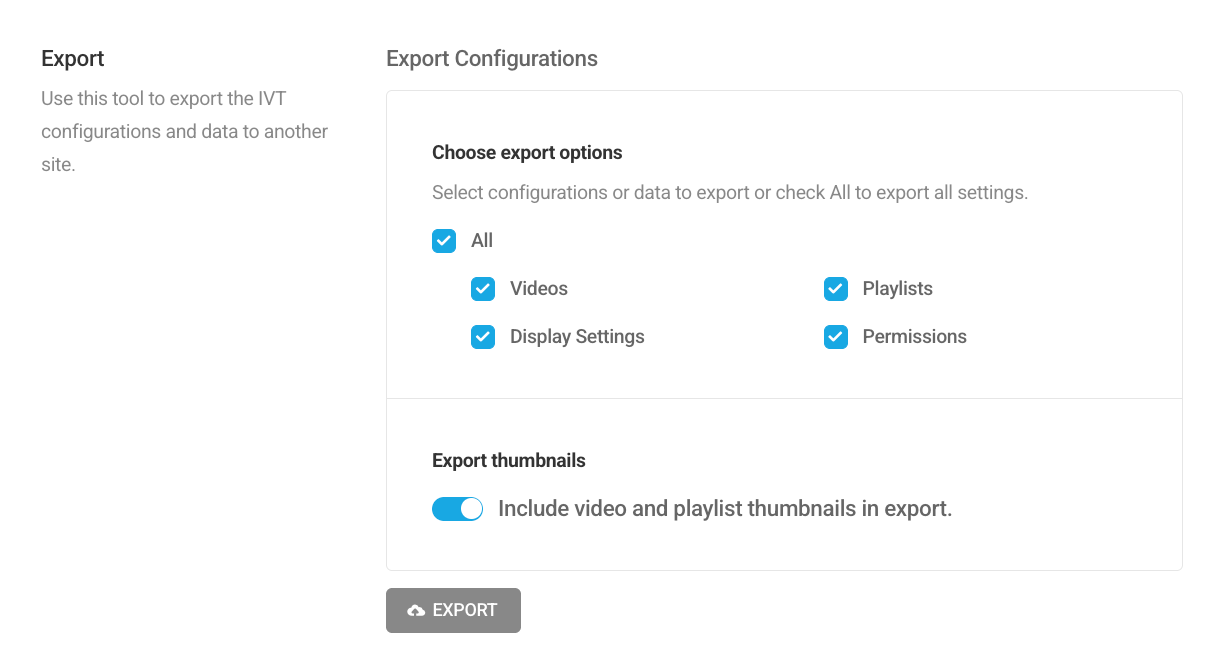Click the Choose export options heading
Viewport: 1220px width, 671px height.
coord(527,152)
